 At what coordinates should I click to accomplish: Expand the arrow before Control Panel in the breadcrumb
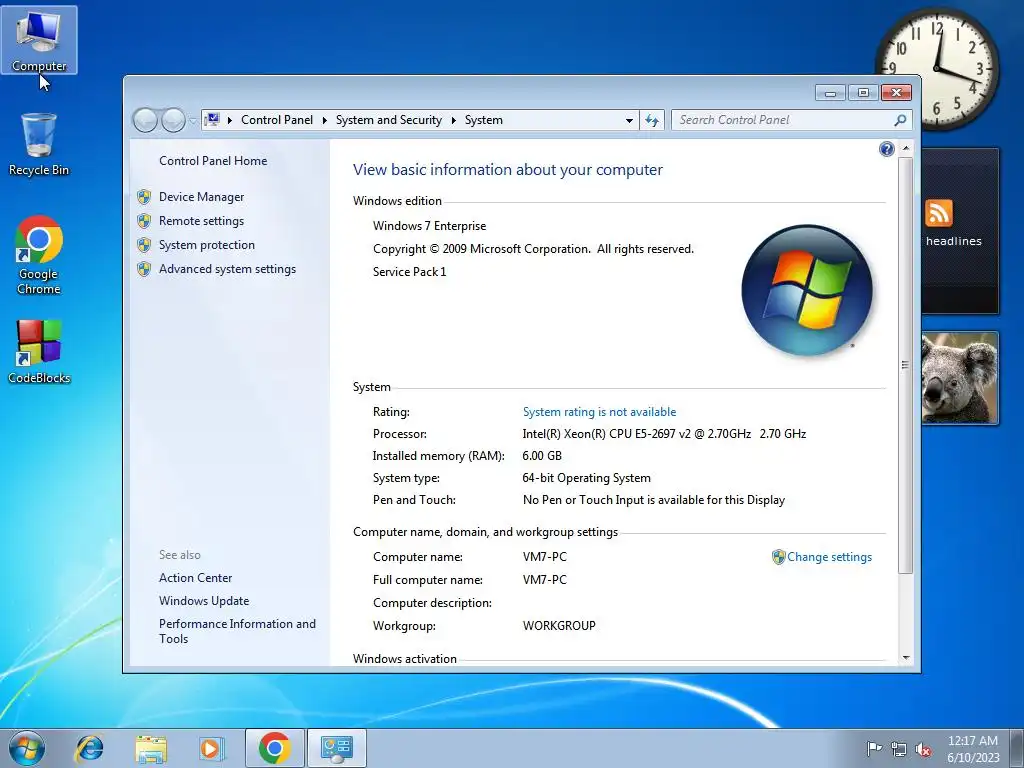(x=230, y=120)
